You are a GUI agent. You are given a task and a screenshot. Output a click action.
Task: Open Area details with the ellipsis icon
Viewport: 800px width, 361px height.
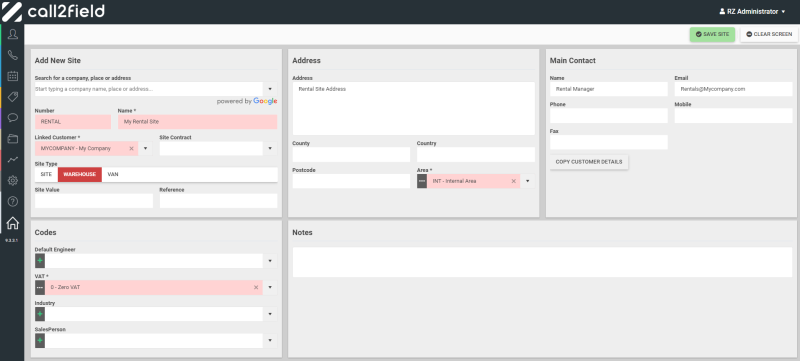[422, 181]
